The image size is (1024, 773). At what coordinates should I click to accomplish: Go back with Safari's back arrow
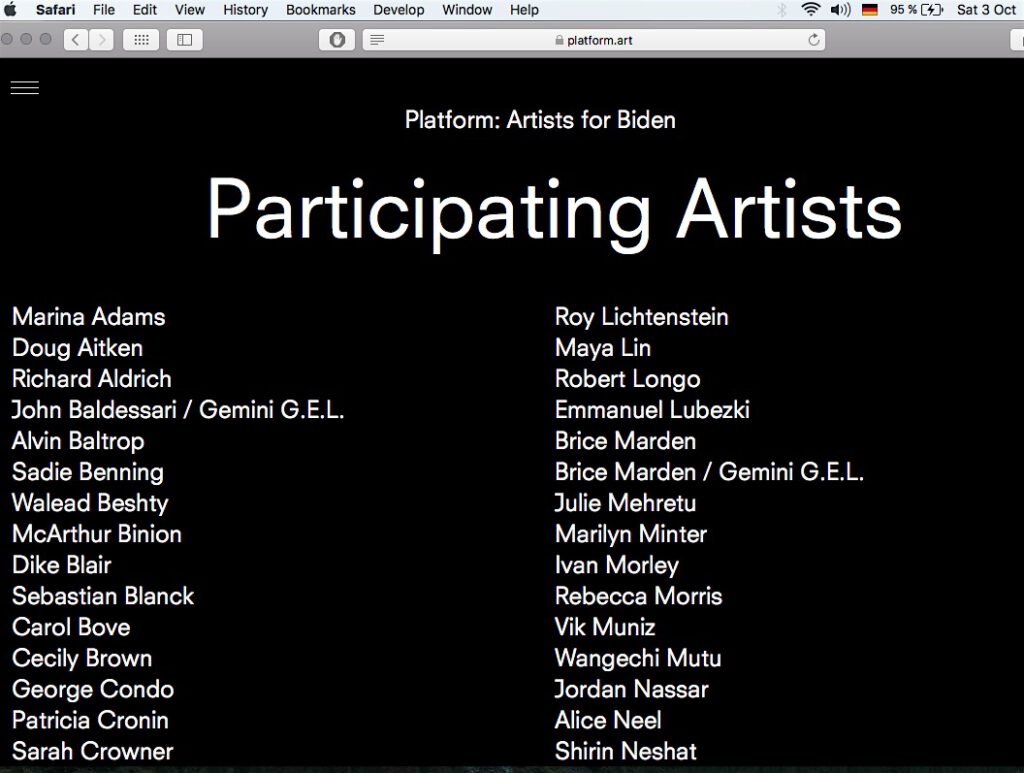[76, 40]
